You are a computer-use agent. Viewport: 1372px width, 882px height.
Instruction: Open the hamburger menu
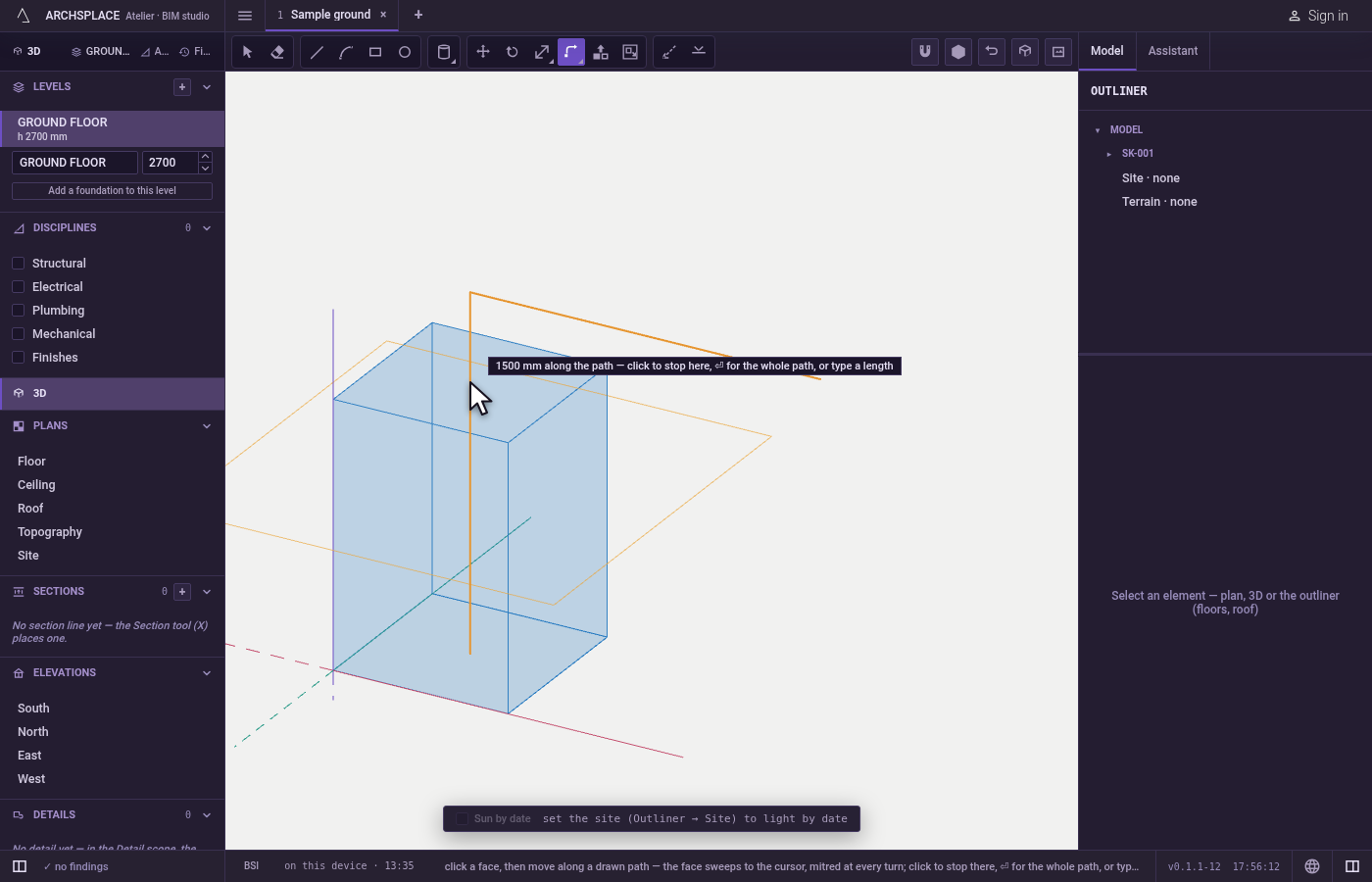pos(245,15)
